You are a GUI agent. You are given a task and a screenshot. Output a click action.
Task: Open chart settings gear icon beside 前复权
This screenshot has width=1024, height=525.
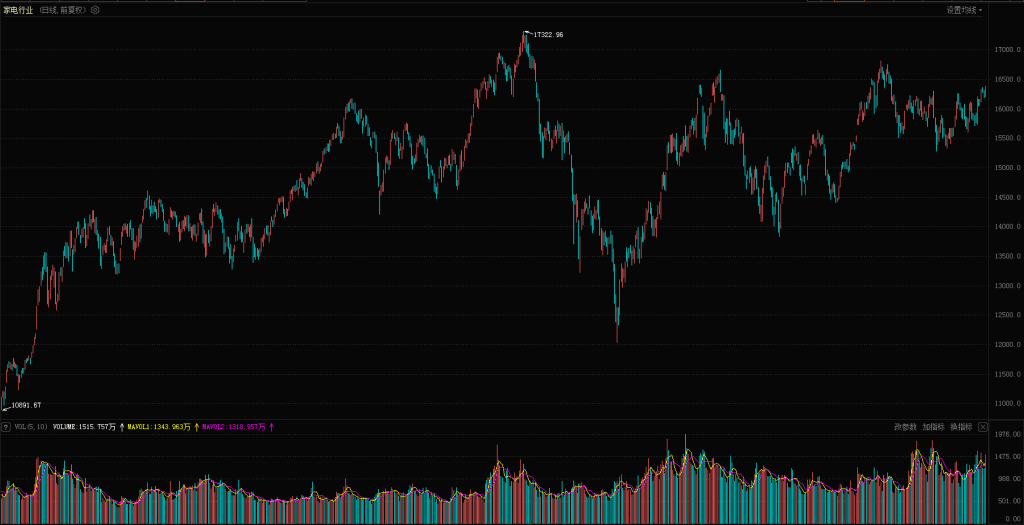[95, 10]
